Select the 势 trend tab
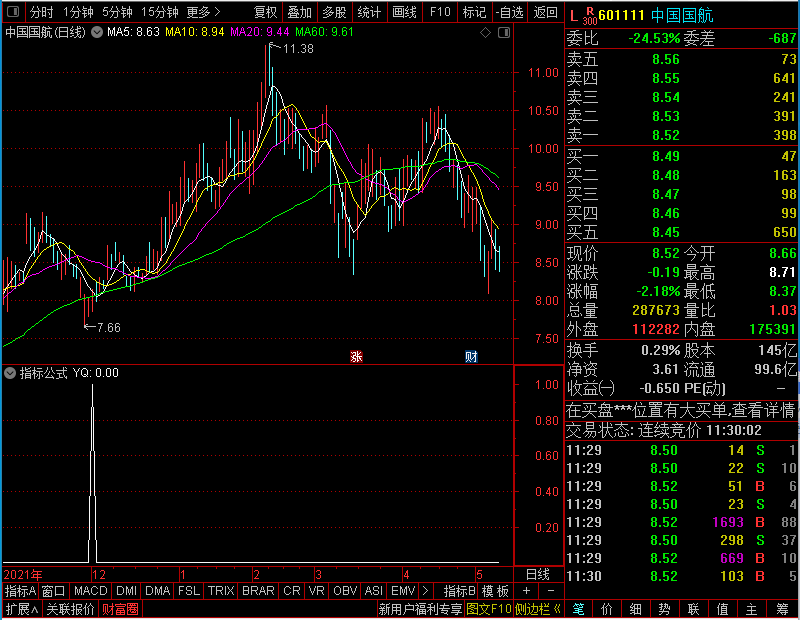 664,609
